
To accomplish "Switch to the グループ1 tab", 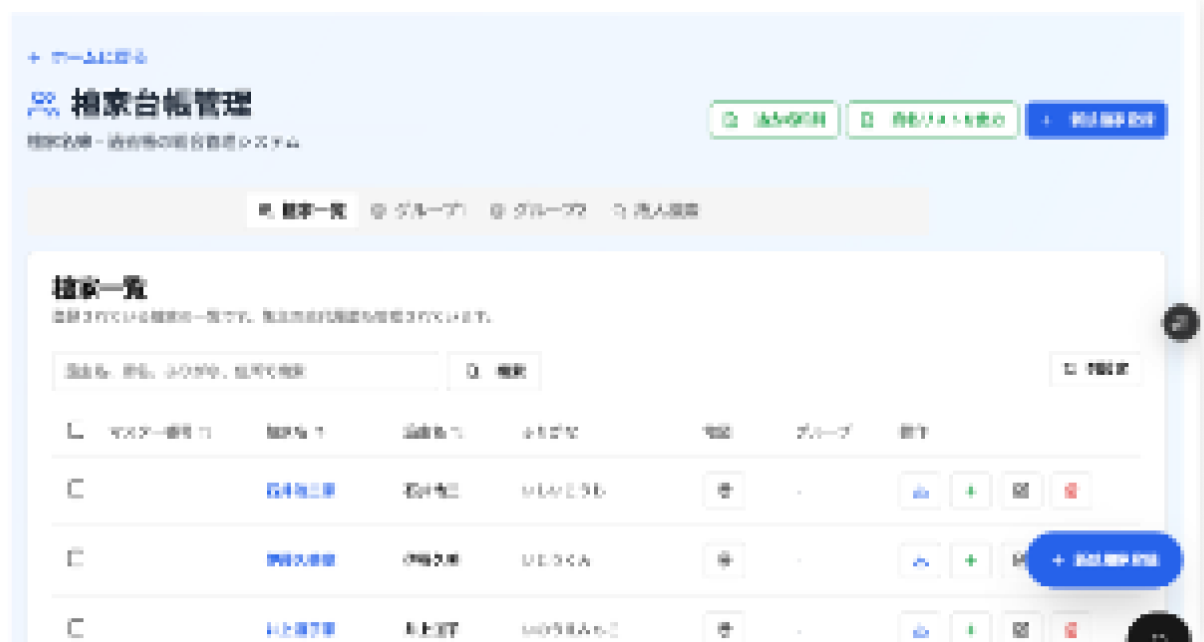I will point(418,211).
